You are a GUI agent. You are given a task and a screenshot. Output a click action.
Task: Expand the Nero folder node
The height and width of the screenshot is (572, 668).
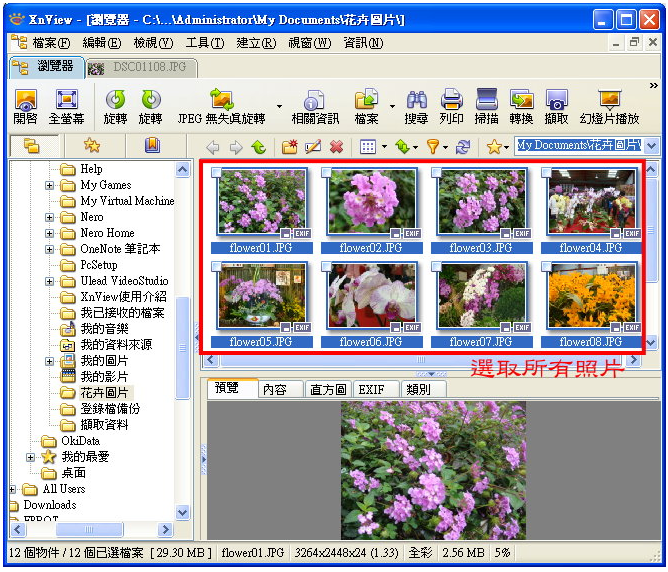pyautogui.click(x=49, y=218)
